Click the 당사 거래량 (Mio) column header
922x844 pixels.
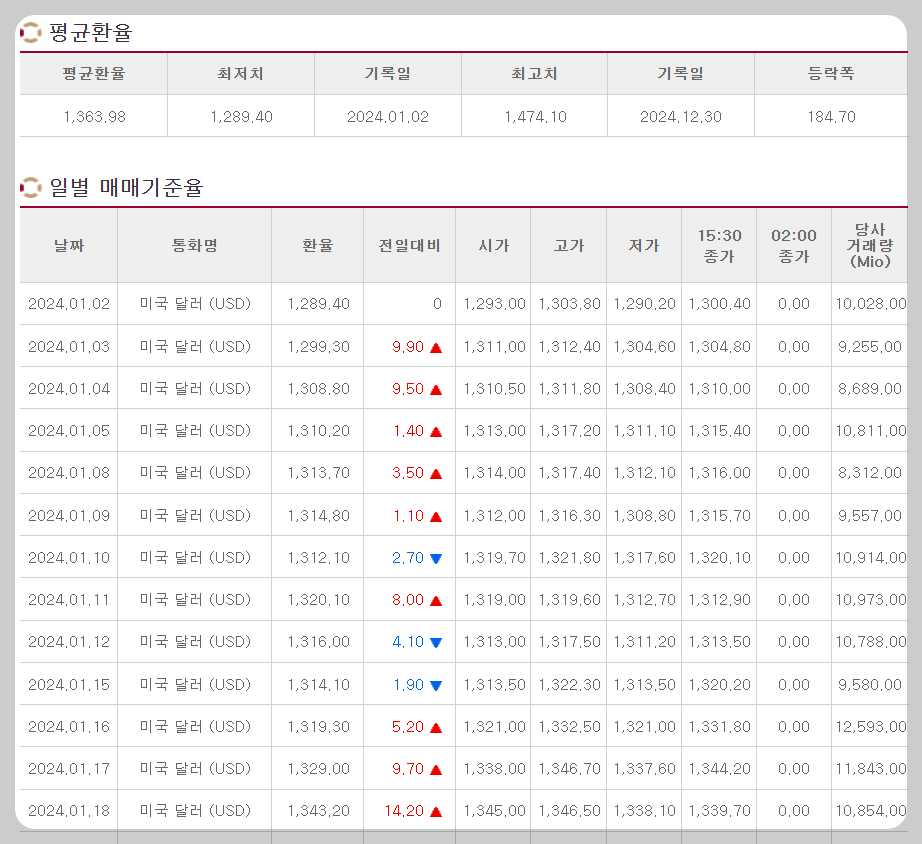point(870,245)
